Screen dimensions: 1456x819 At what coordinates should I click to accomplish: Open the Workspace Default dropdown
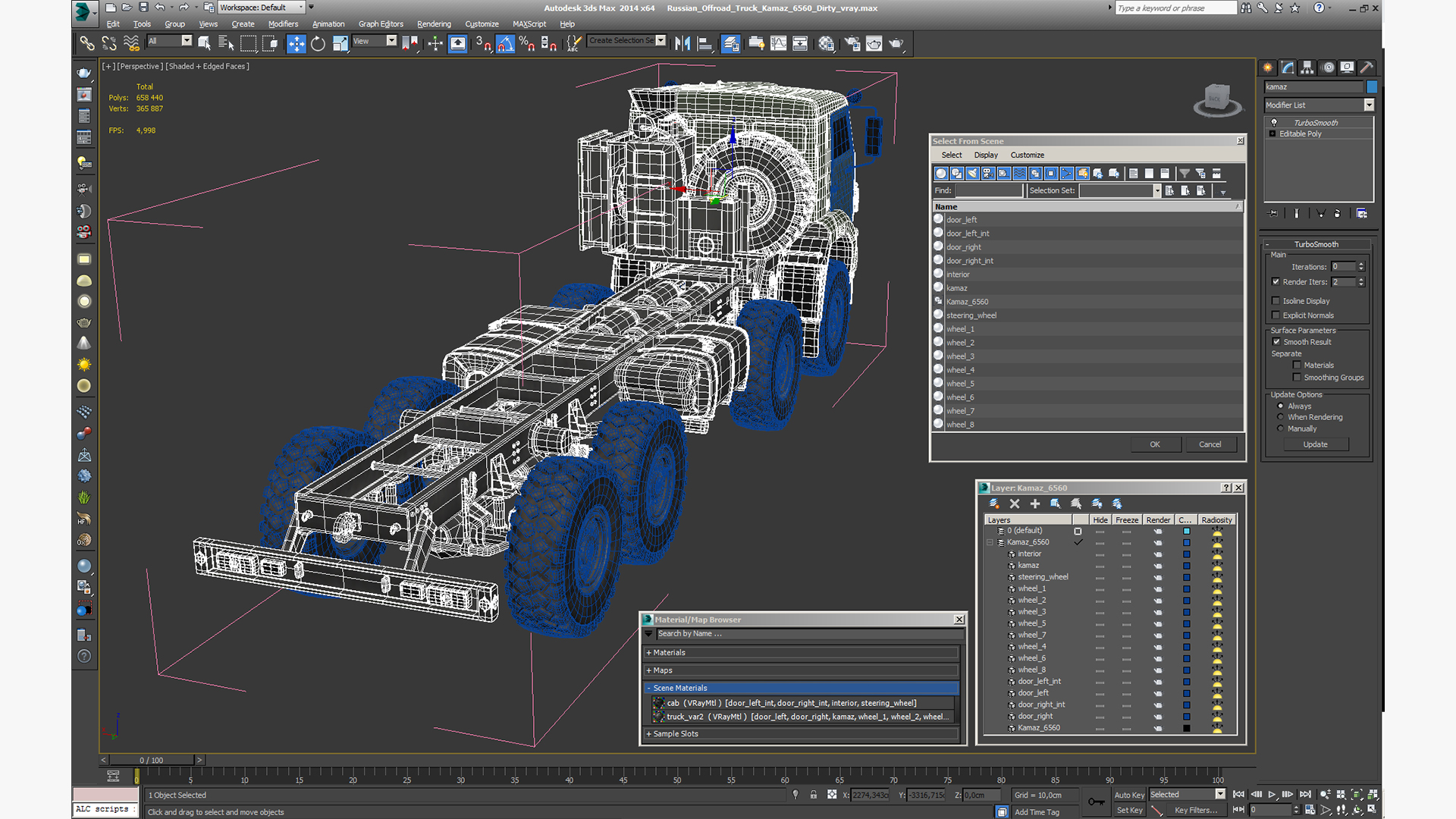click(262, 8)
